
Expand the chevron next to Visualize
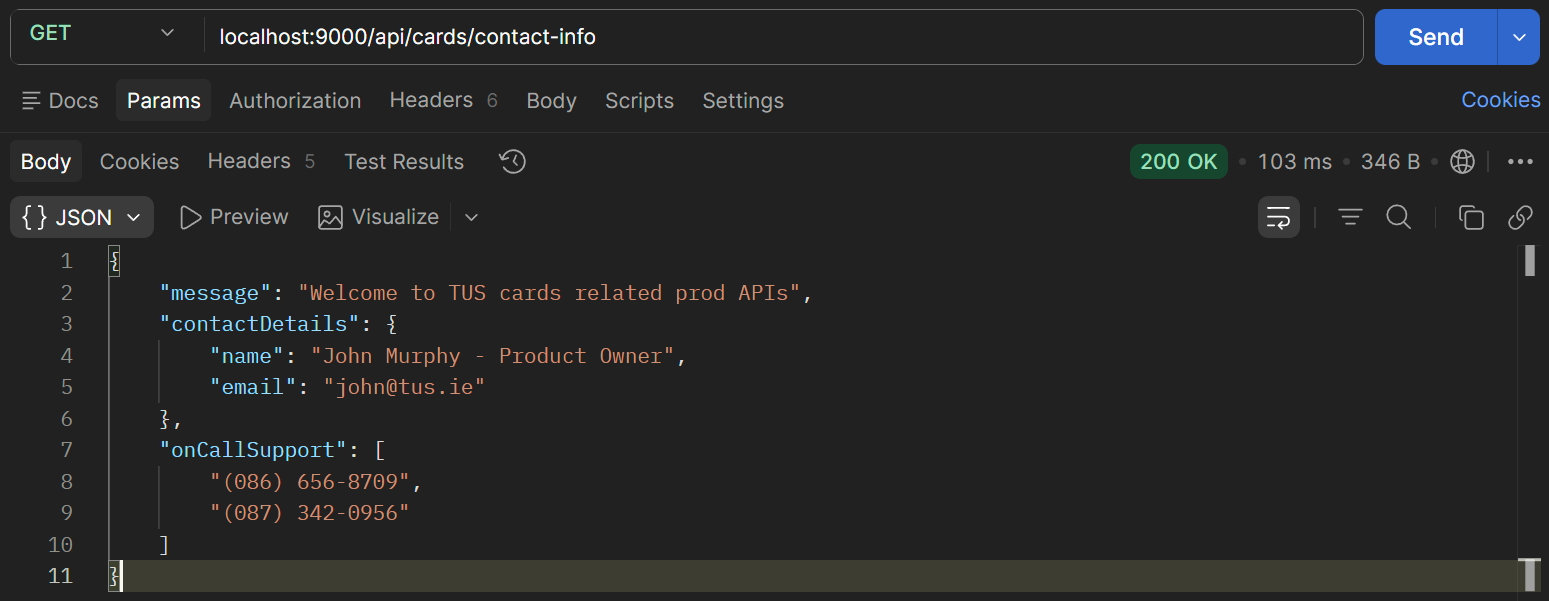point(472,217)
